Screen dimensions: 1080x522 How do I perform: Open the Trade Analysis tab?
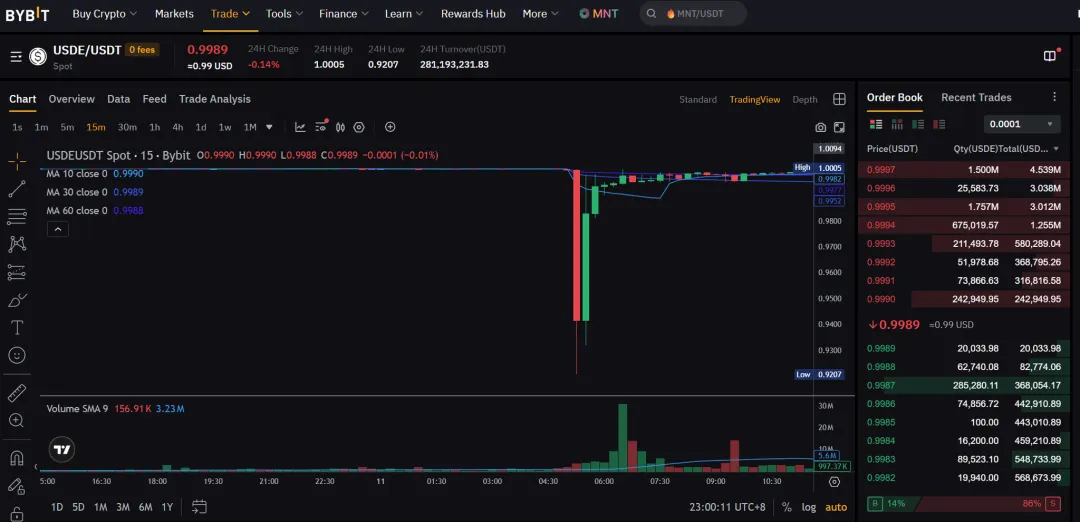(x=215, y=99)
